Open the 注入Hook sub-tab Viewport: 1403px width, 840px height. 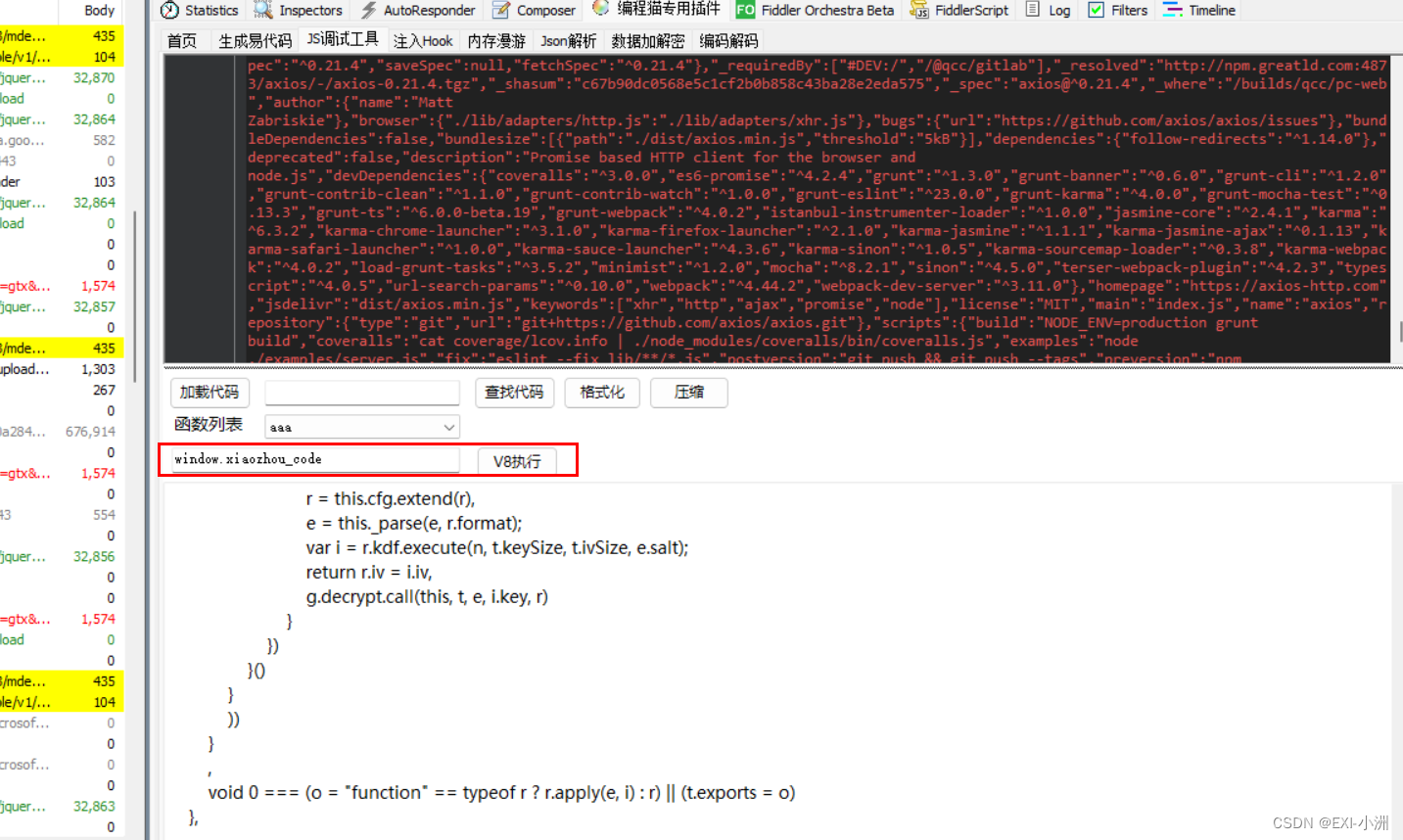(x=423, y=41)
